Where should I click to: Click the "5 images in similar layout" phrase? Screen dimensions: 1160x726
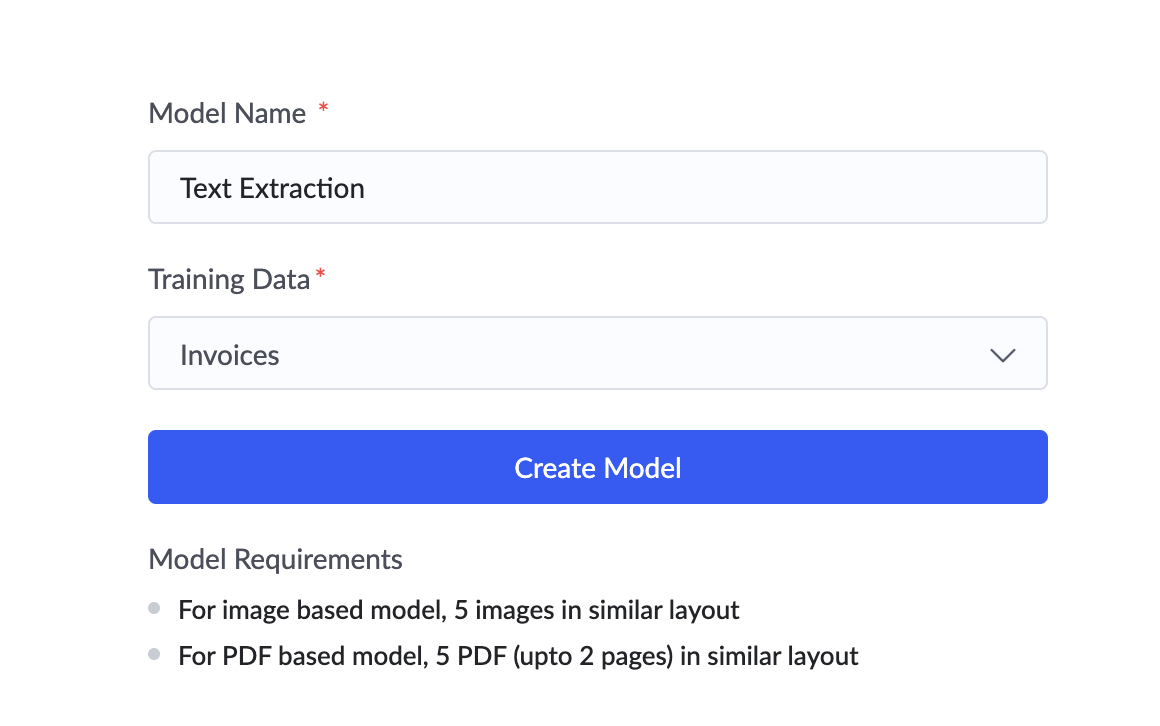(596, 609)
